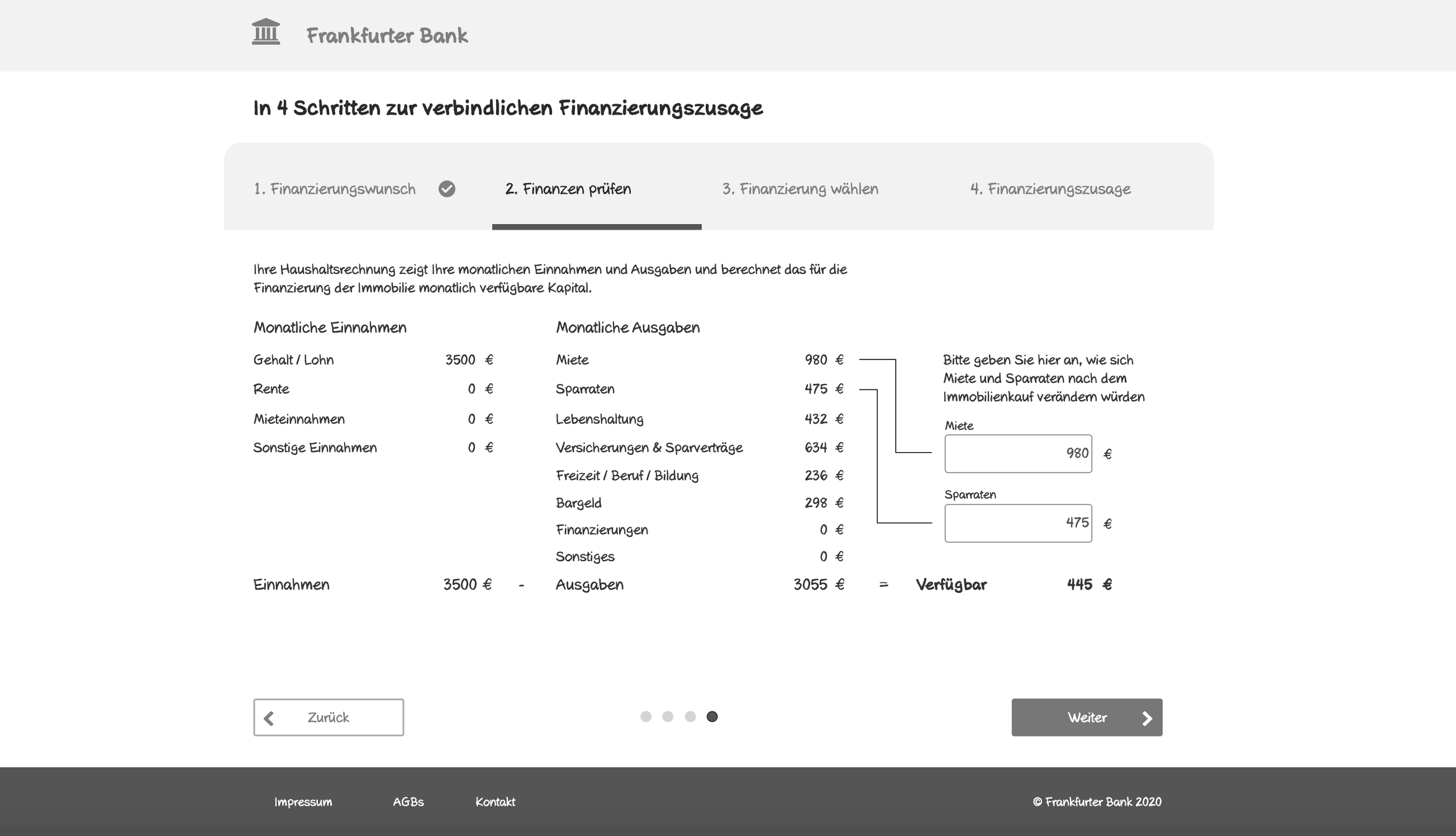This screenshot has height=836, width=1456.
Task: Select the first pagination dot
Action: (x=645, y=717)
